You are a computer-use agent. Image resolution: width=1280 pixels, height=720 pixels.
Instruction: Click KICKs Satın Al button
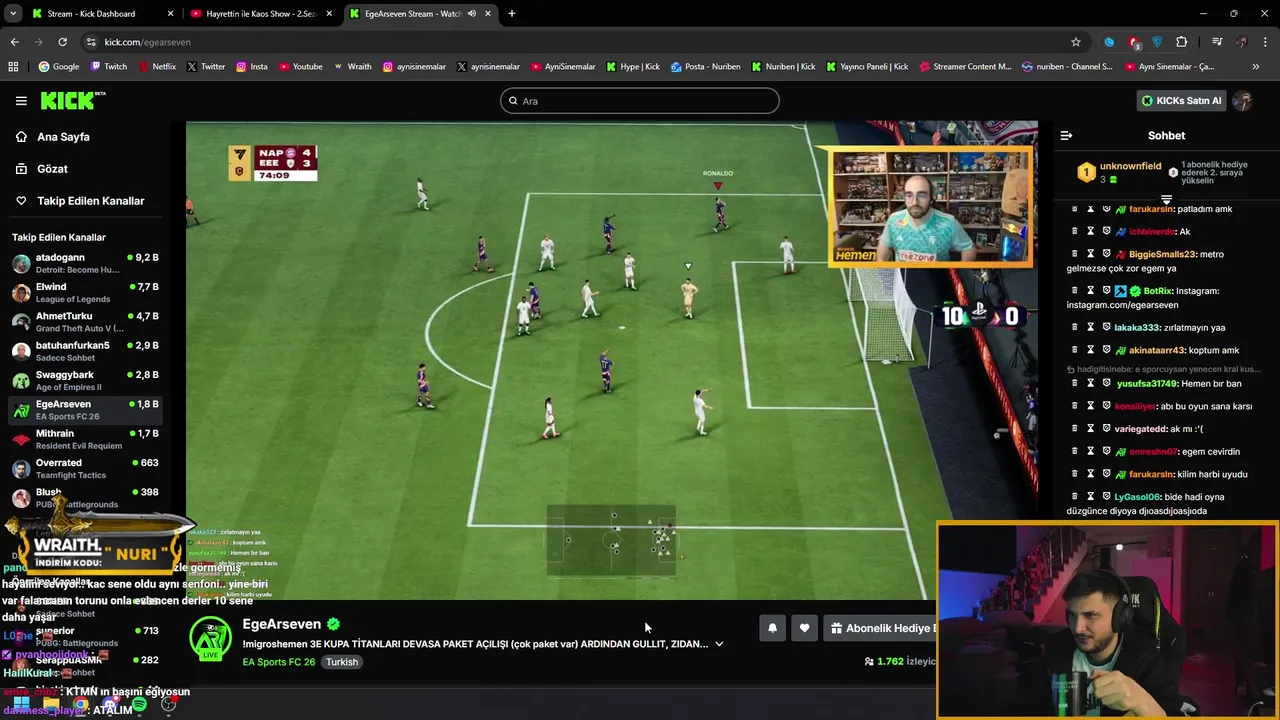(1182, 100)
